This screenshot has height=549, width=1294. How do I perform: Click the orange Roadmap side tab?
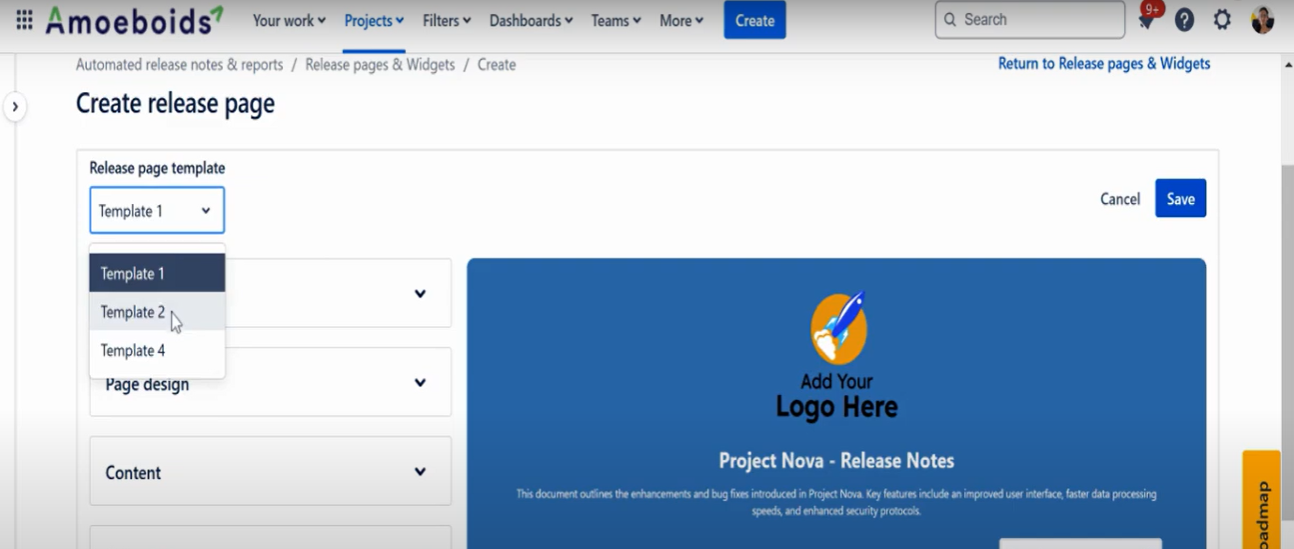[x=1262, y=500]
